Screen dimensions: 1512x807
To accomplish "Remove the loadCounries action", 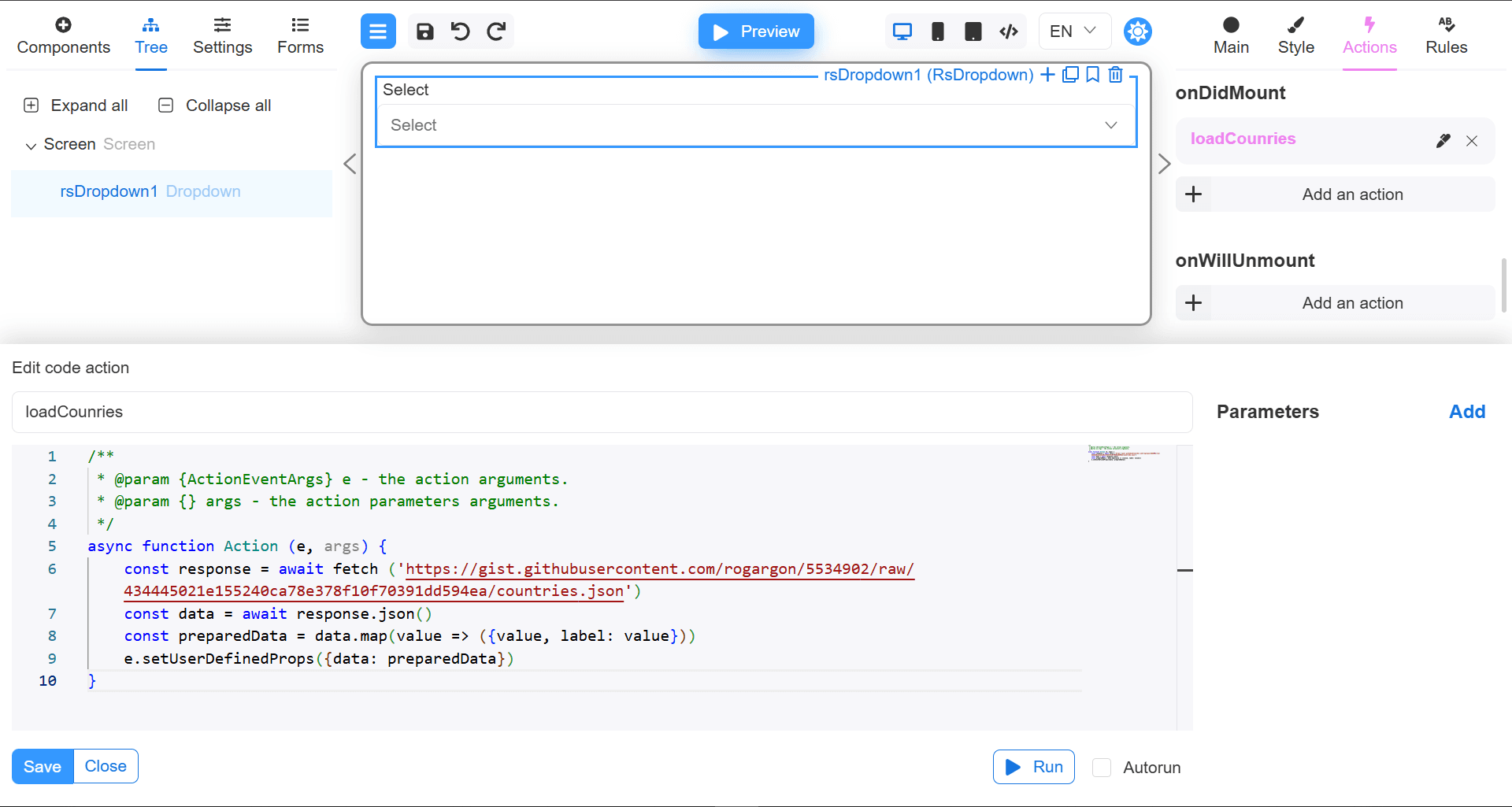I will pos(1471,141).
